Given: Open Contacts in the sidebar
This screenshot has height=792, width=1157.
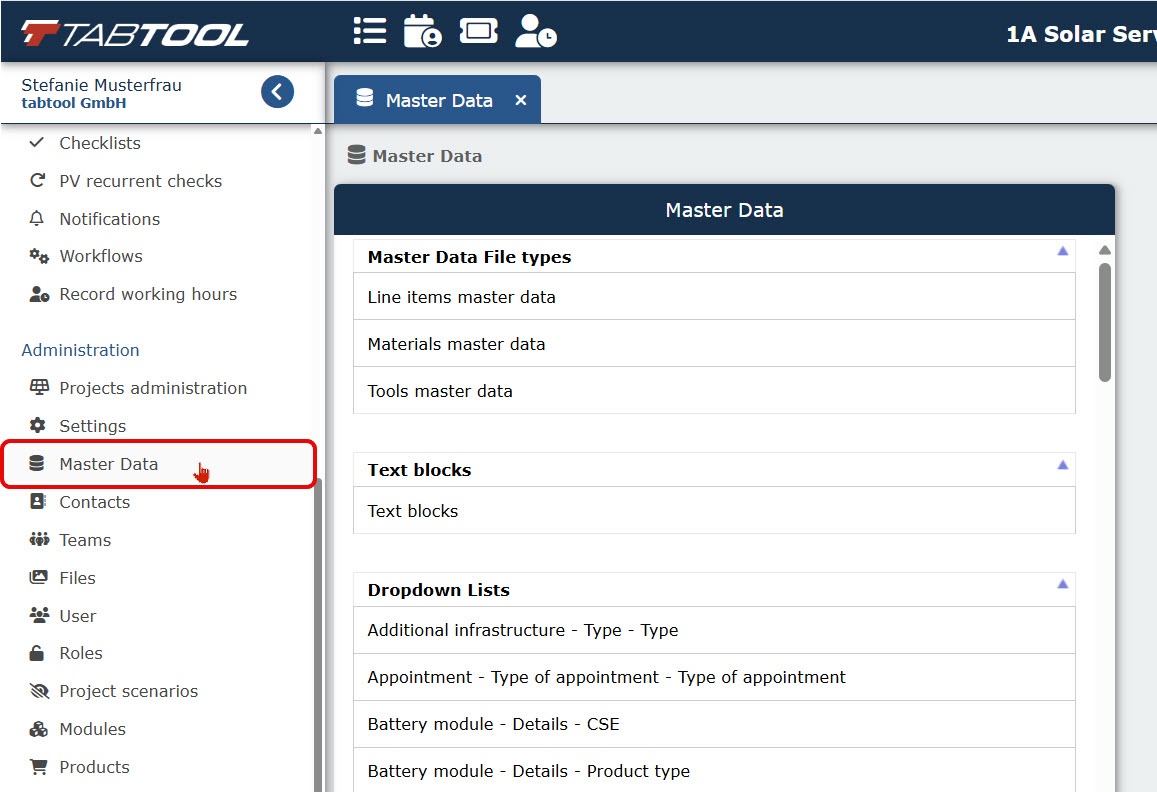Looking at the screenshot, I should [x=94, y=502].
